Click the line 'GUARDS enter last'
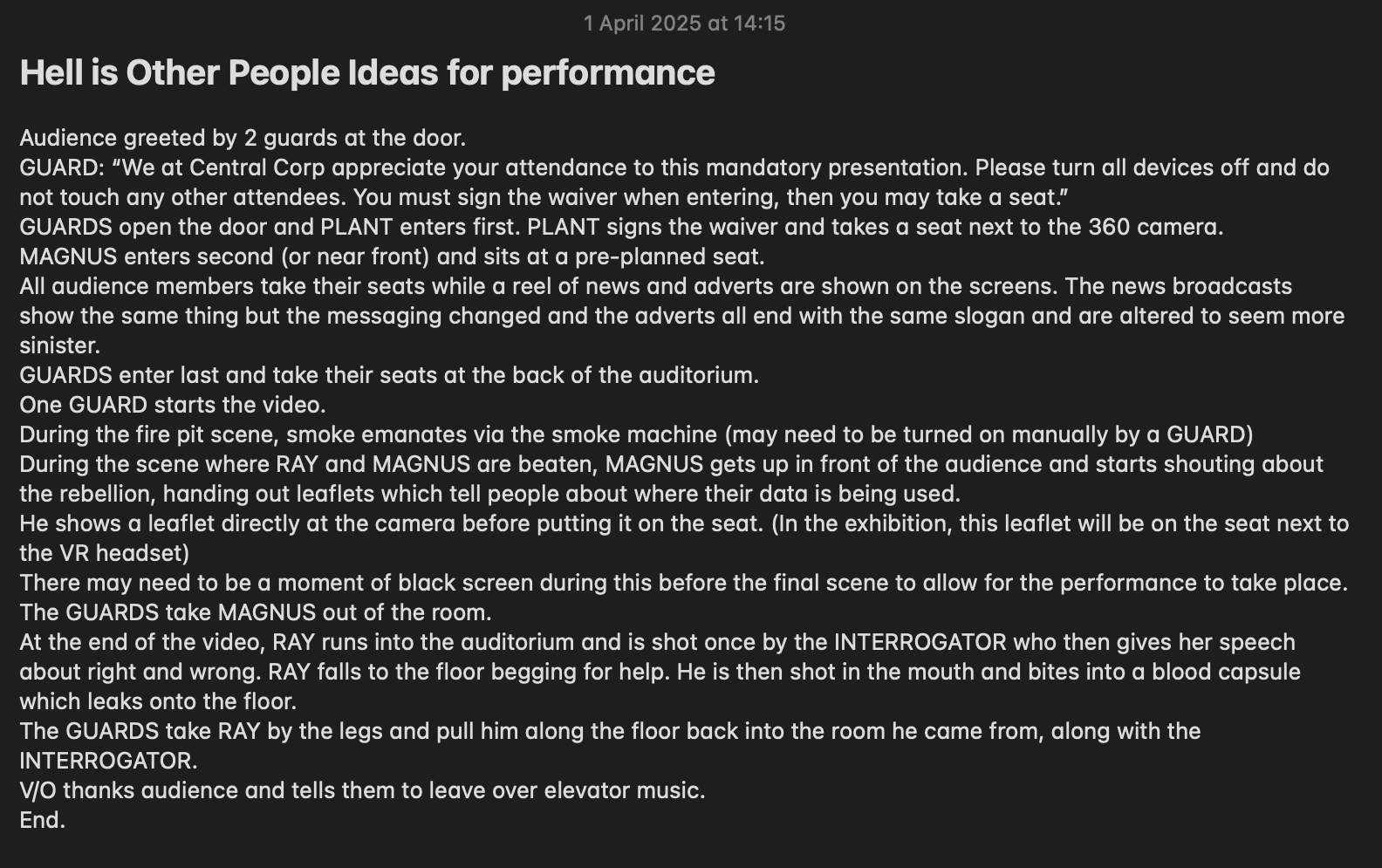Image resolution: width=1382 pixels, height=868 pixels. click(x=389, y=376)
